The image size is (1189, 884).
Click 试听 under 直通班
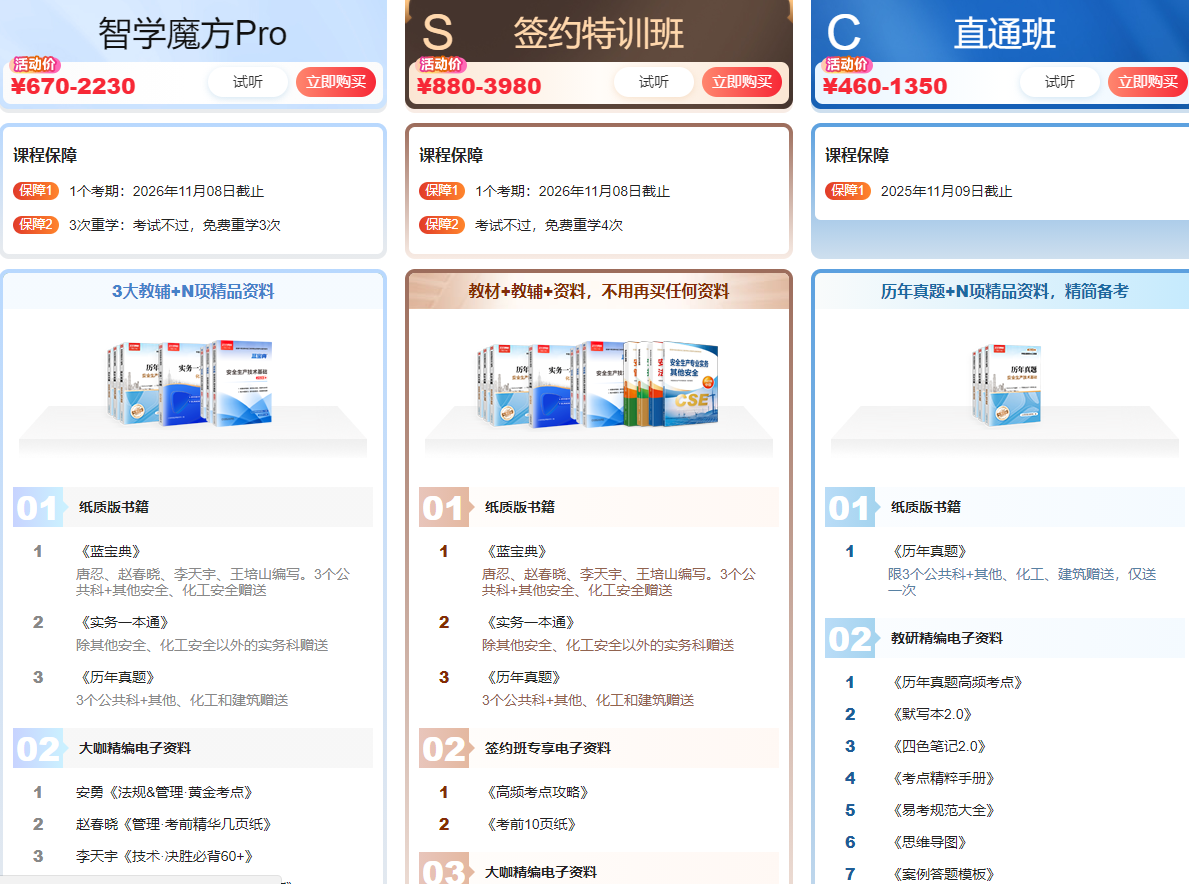click(1059, 82)
